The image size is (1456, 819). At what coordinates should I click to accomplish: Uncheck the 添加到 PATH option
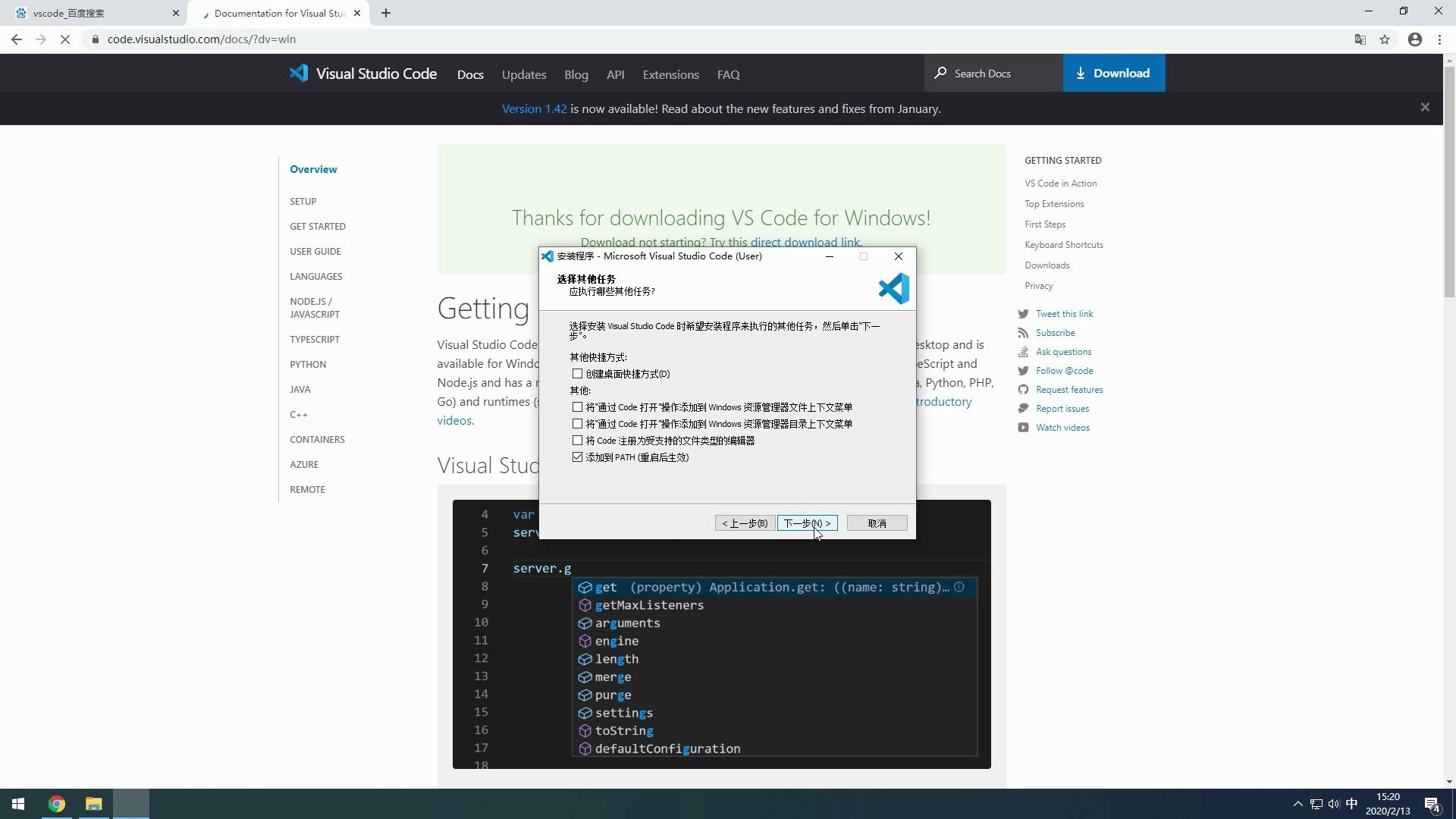(x=578, y=457)
